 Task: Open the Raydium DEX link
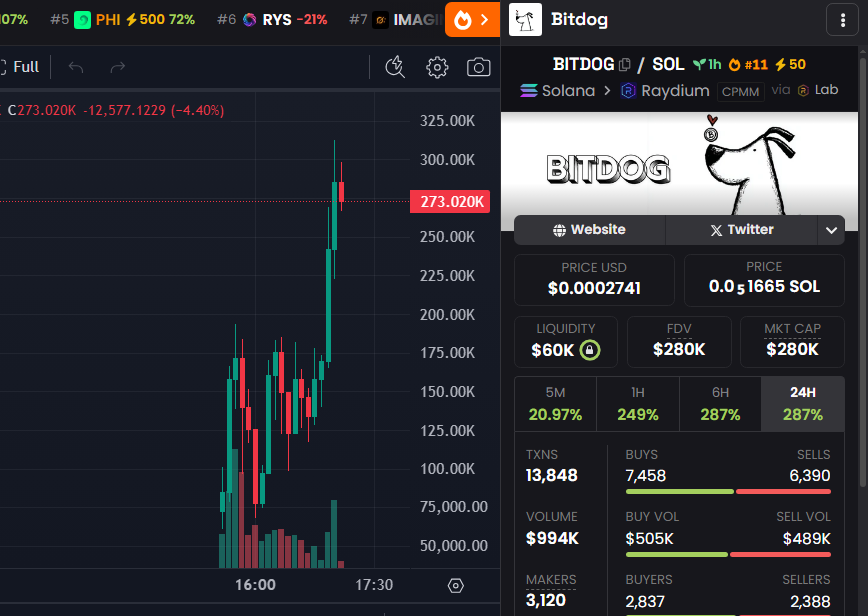click(x=665, y=90)
